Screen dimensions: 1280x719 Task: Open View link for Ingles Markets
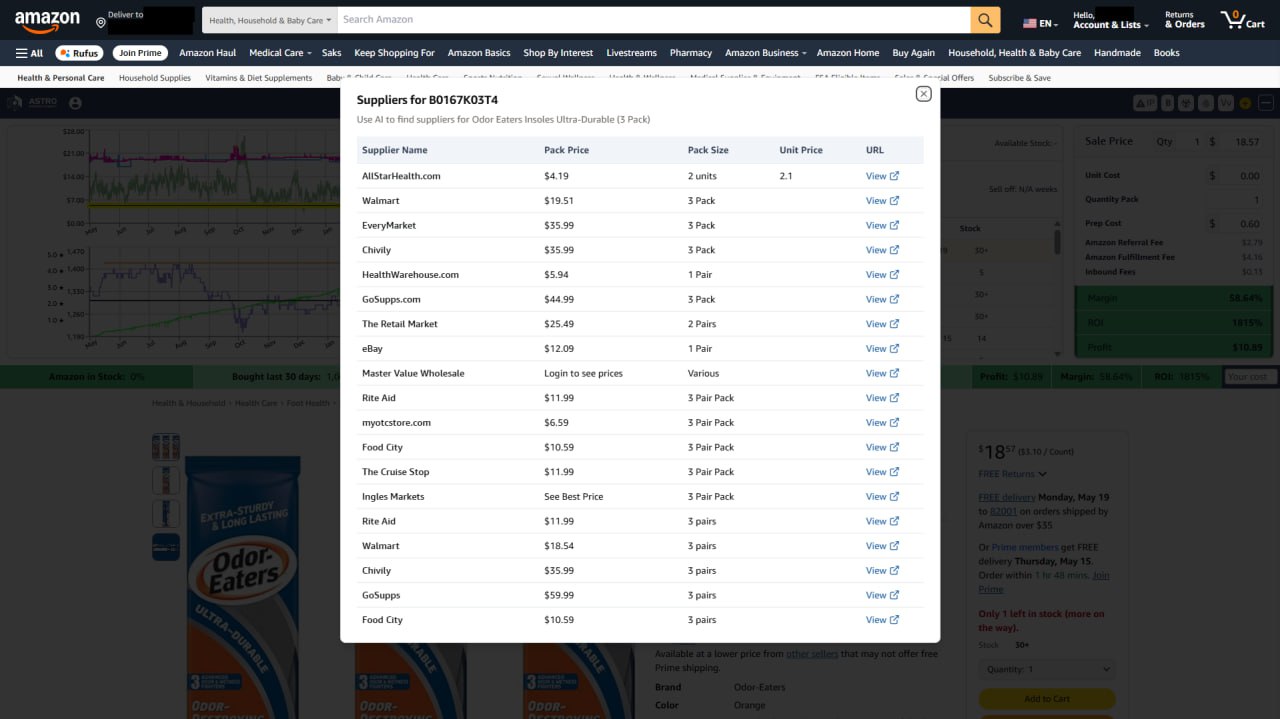tap(882, 497)
